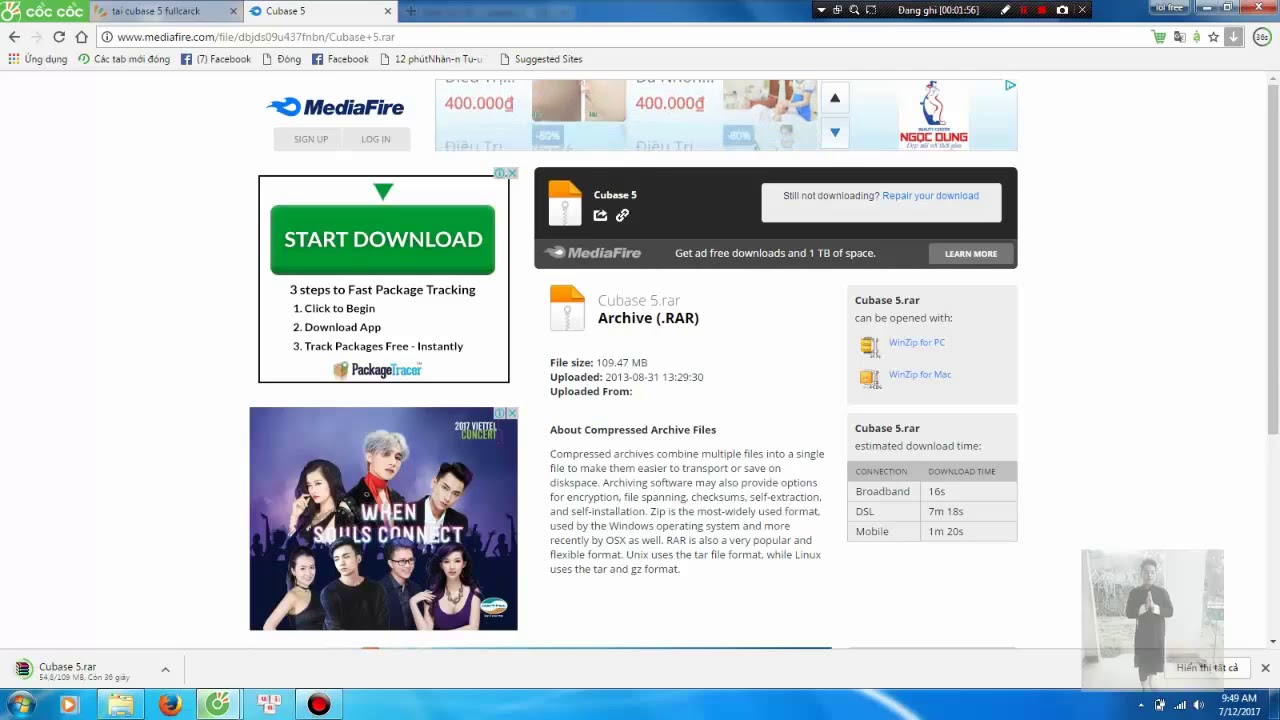This screenshot has height=720, width=1280.
Task: Click the address bar URL field
Action: tap(620, 37)
